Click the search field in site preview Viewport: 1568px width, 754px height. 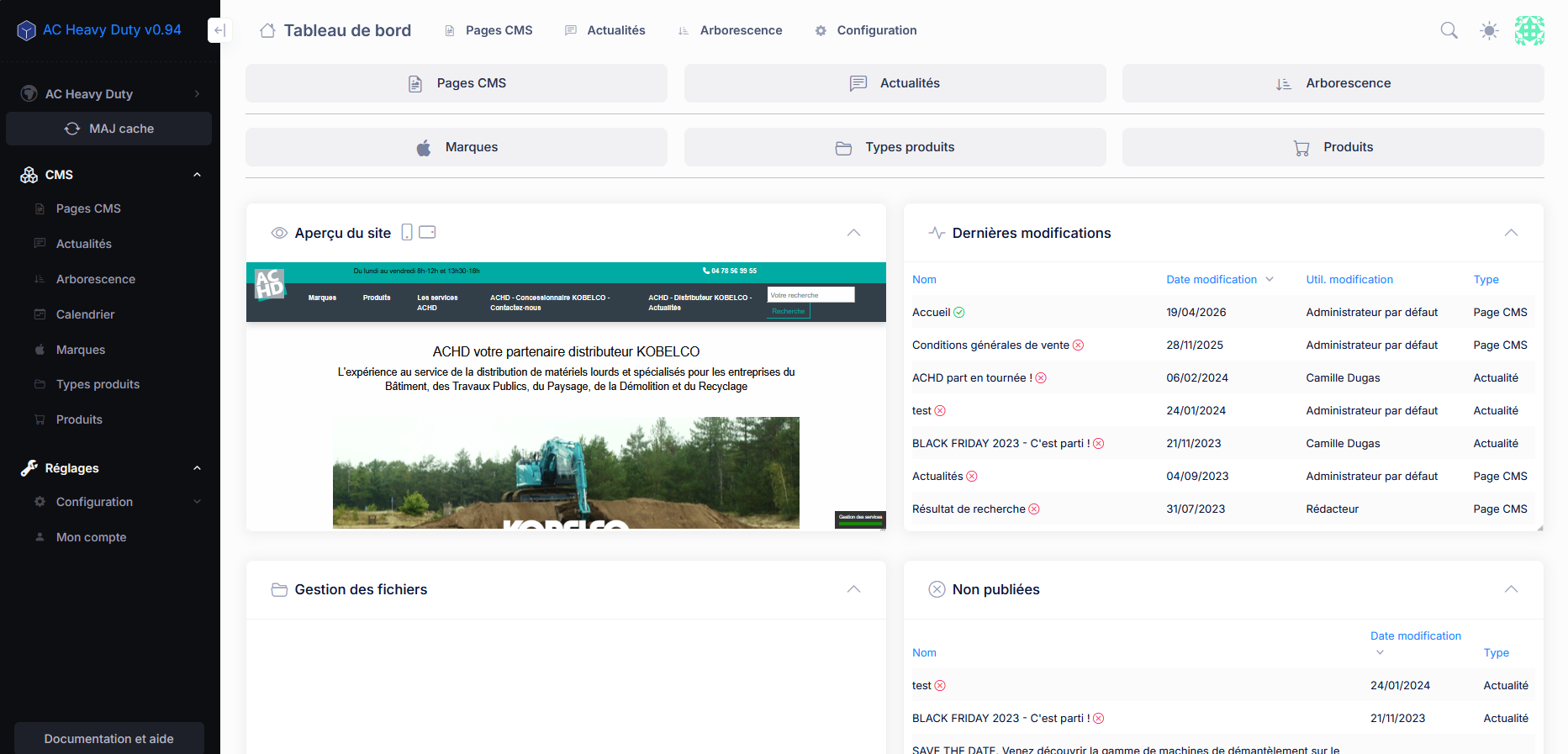[x=810, y=295]
